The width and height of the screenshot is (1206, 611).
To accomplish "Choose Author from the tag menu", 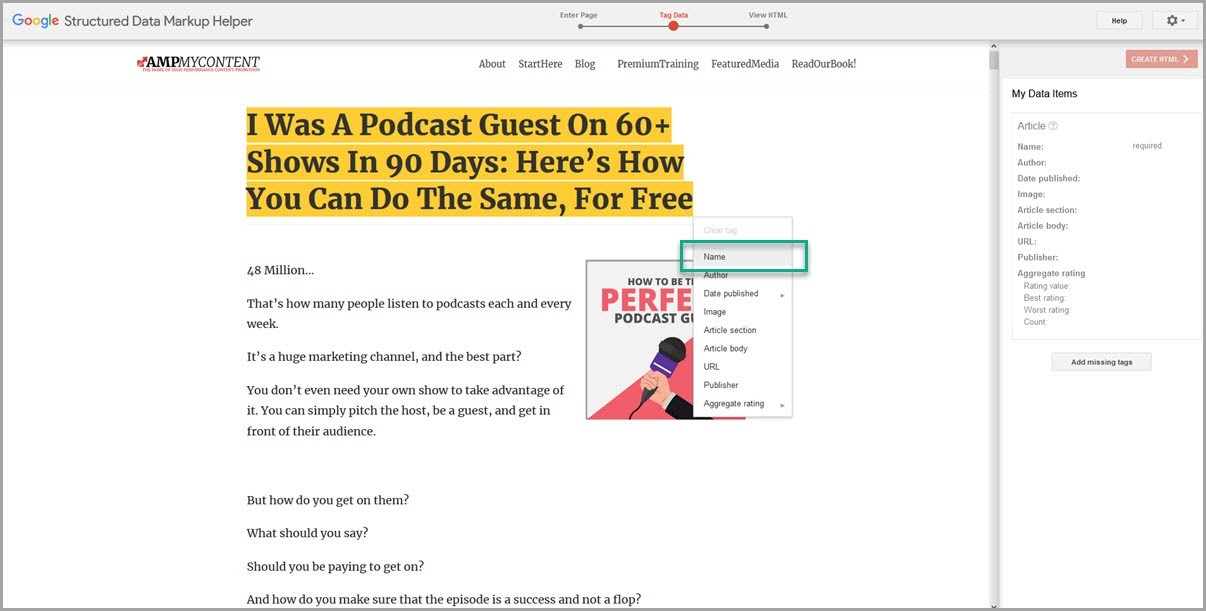I will point(716,275).
